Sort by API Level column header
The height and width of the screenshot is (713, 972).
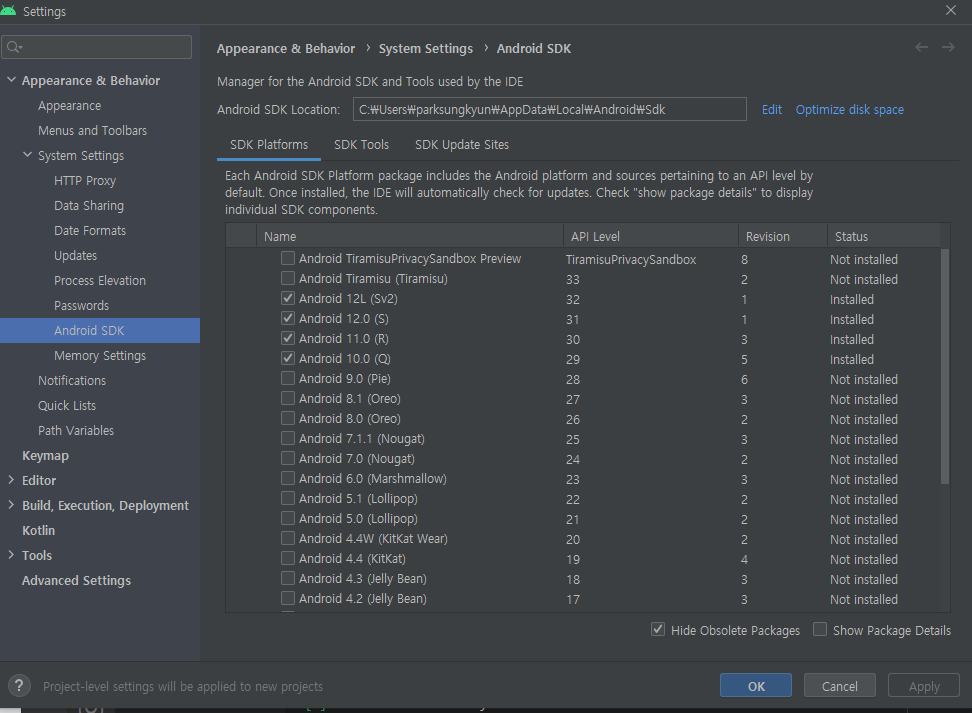point(650,236)
